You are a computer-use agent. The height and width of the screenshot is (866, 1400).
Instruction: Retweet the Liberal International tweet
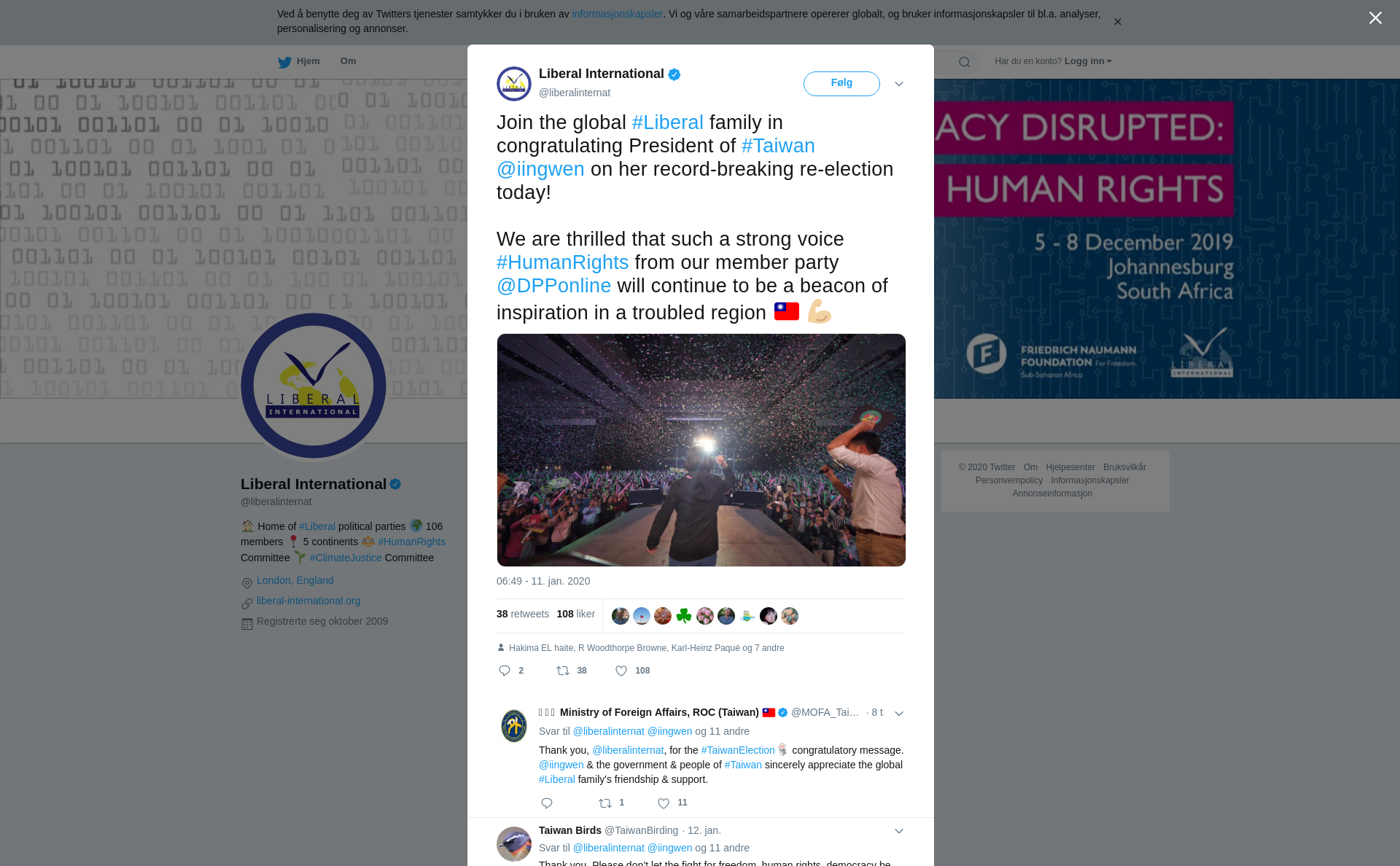click(563, 671)
